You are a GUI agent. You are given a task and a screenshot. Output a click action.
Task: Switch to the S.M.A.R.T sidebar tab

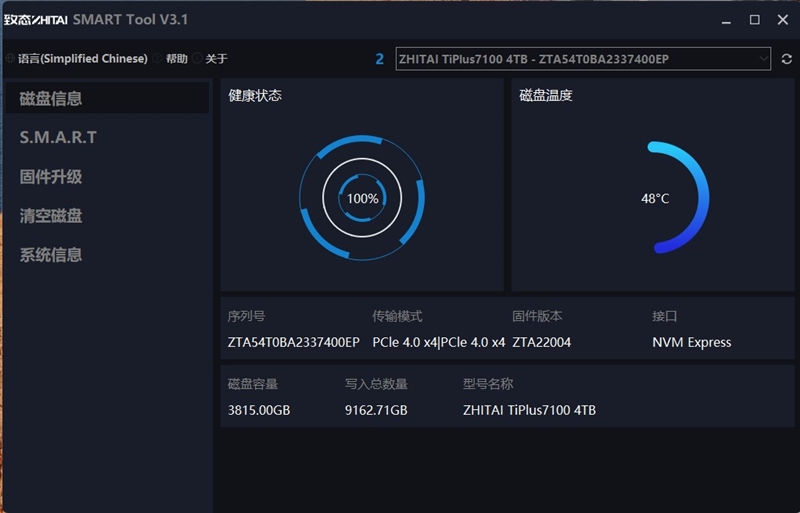[x=58, y=137]
